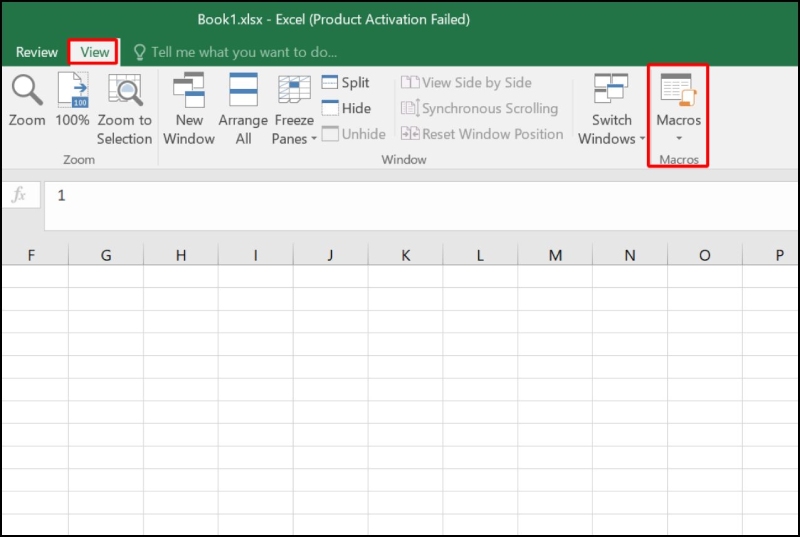The height and width of the screenshot is (537, 800).
Task: Select column G header
Action: coord(106,256)
